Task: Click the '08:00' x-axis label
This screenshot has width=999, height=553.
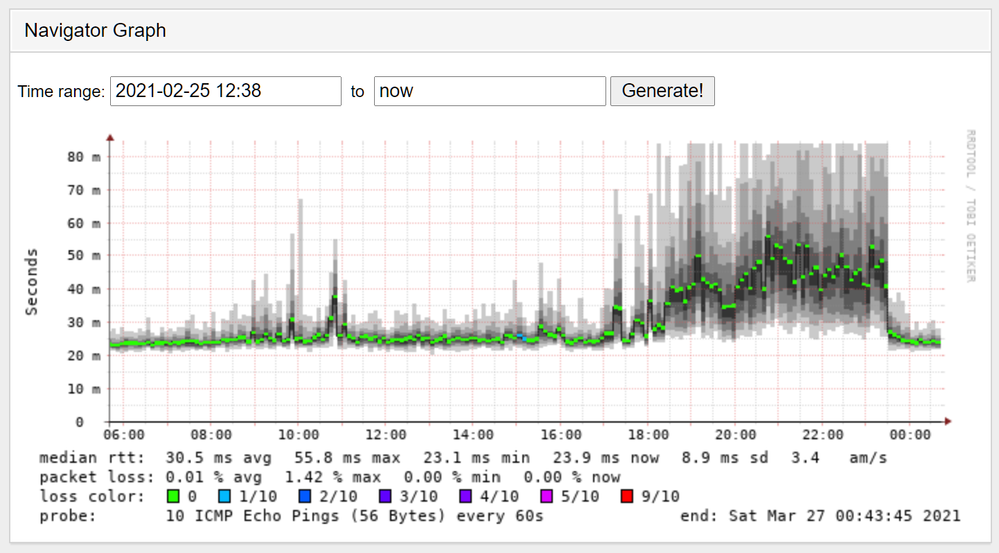Action: point(211,435)
